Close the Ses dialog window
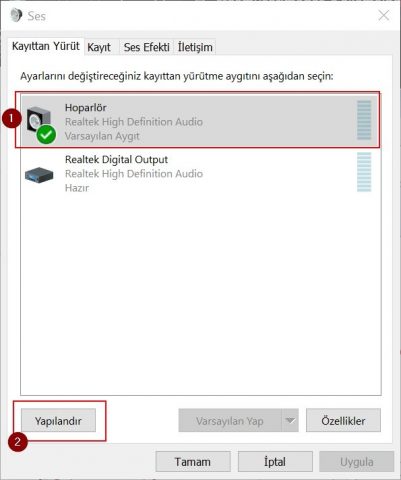Screen dimensions: 401x480 [384, 15]
